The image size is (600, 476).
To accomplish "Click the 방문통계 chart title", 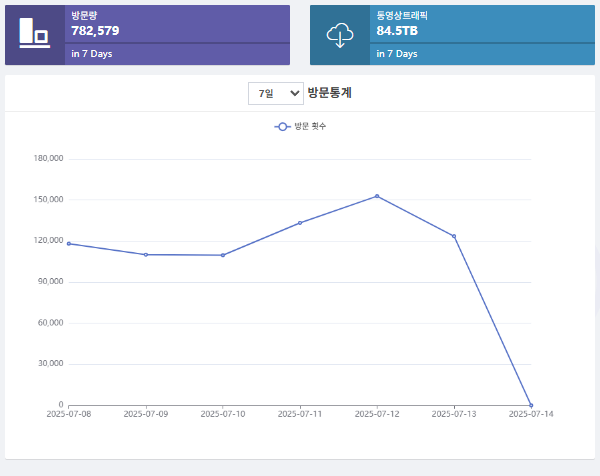I will [329, 93].
